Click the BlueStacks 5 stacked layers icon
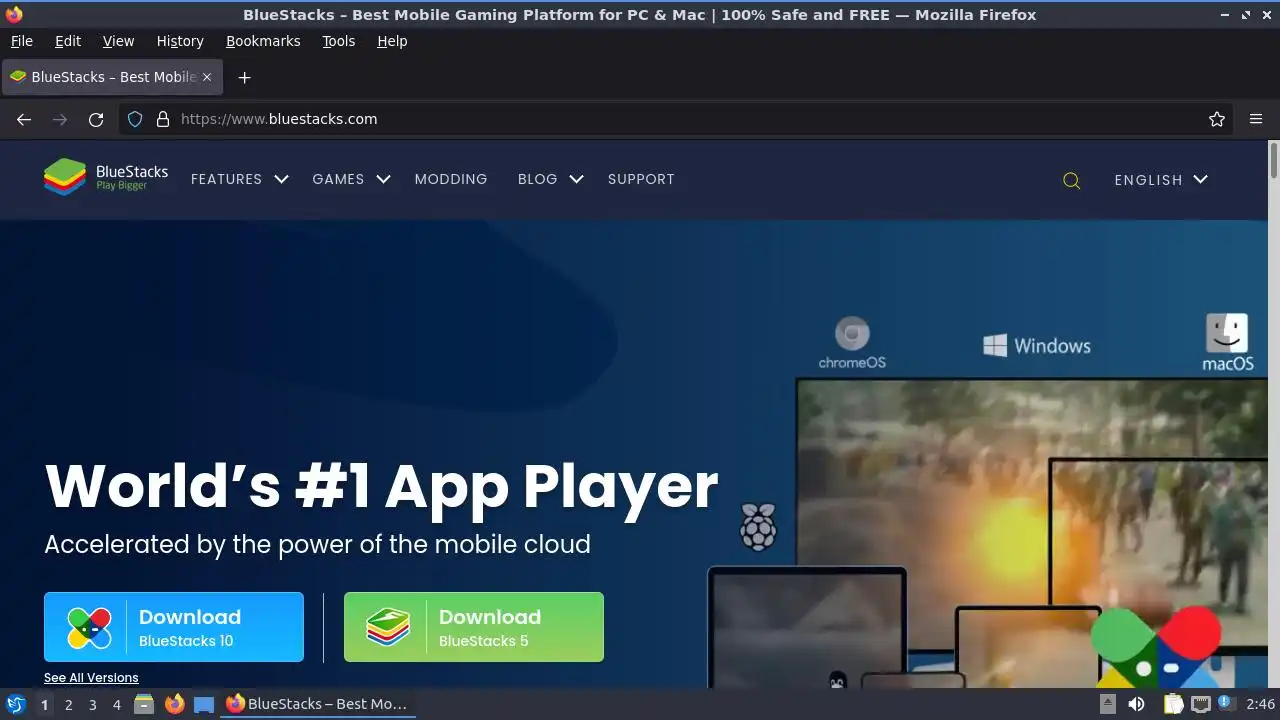Screen dimensions: 1280x720 (388, 628)
